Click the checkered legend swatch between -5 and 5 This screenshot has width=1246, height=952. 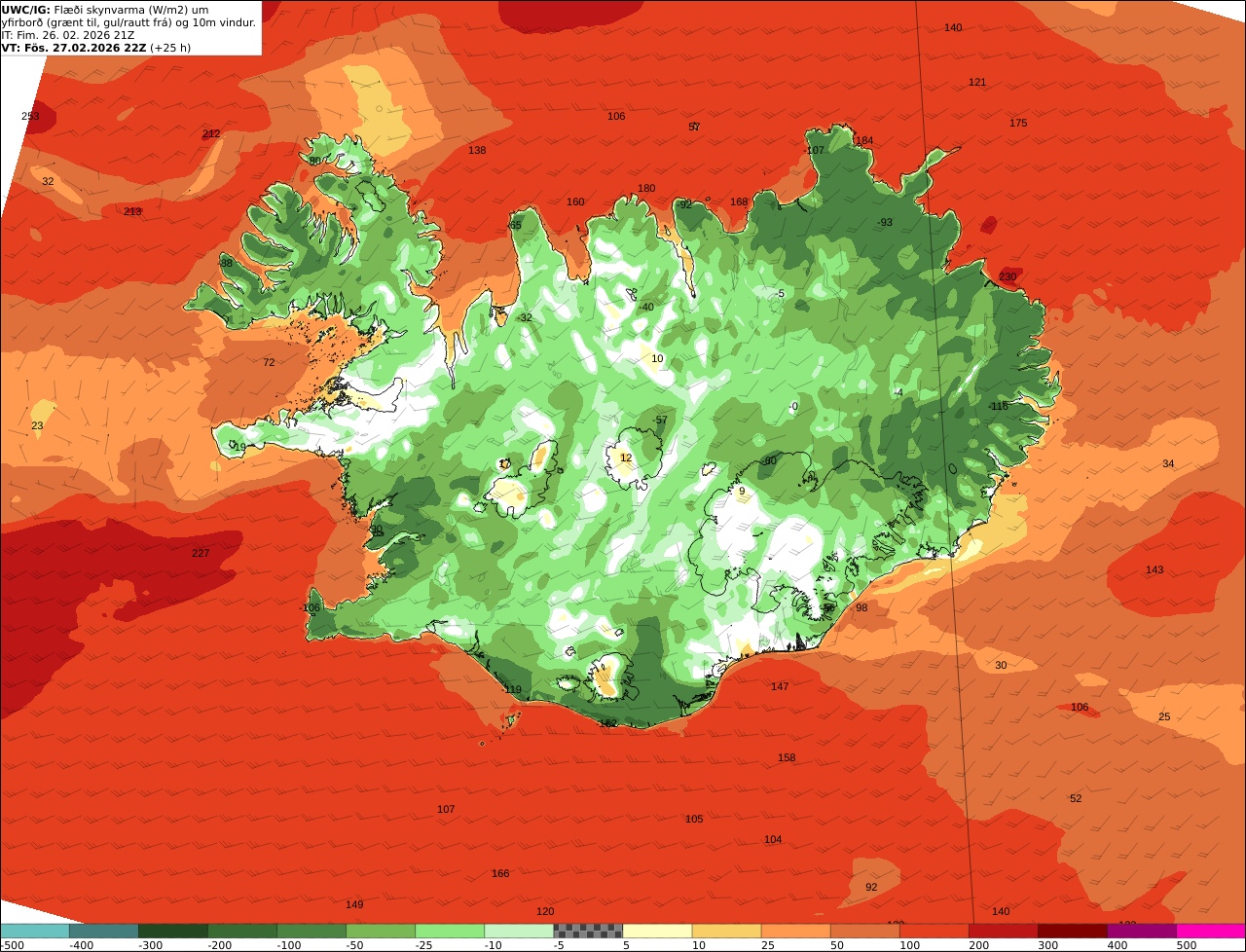588,931
